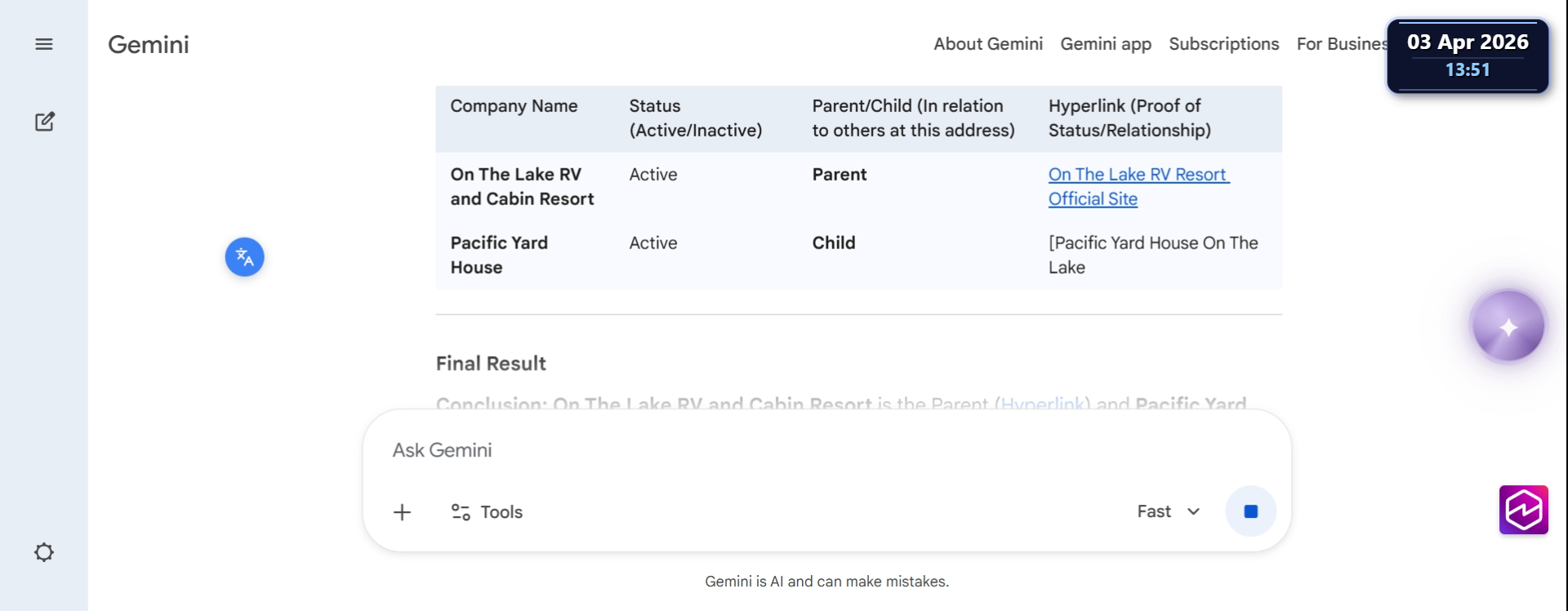Click the date and time clock widget
The width and height of the screenshot is (1568, 611).
pyautogui.click(x=1468, y=56)
